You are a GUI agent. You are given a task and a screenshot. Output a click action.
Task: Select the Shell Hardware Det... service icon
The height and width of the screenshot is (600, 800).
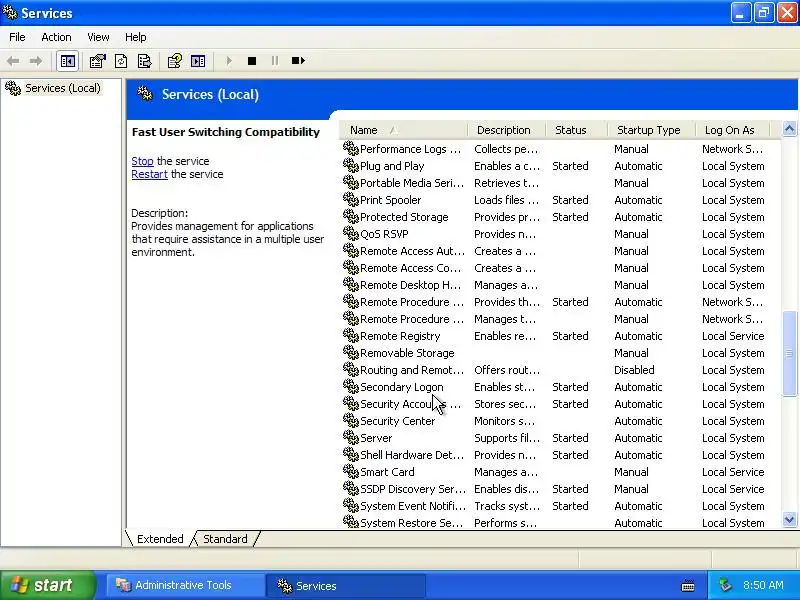[351, 455]
